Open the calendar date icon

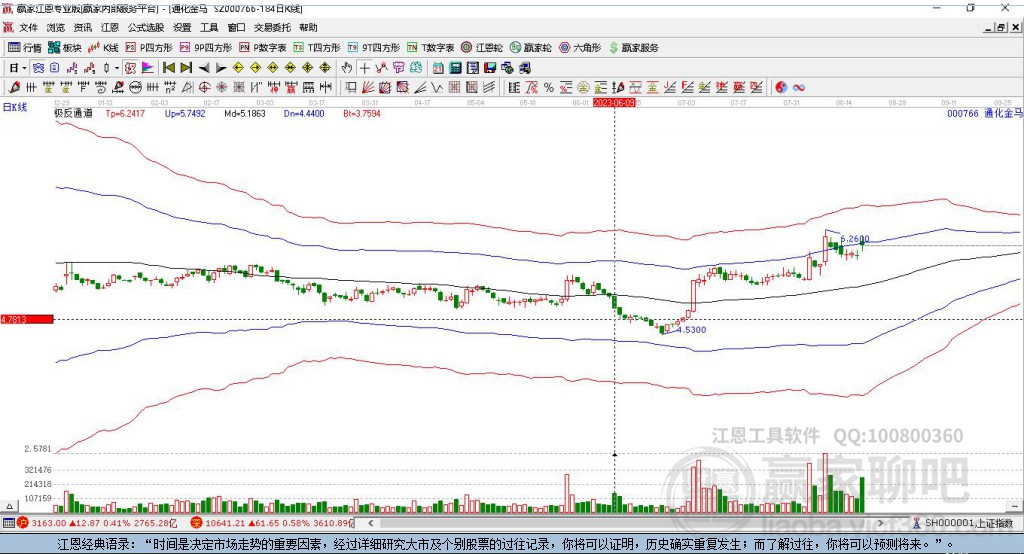click(438, 68)
